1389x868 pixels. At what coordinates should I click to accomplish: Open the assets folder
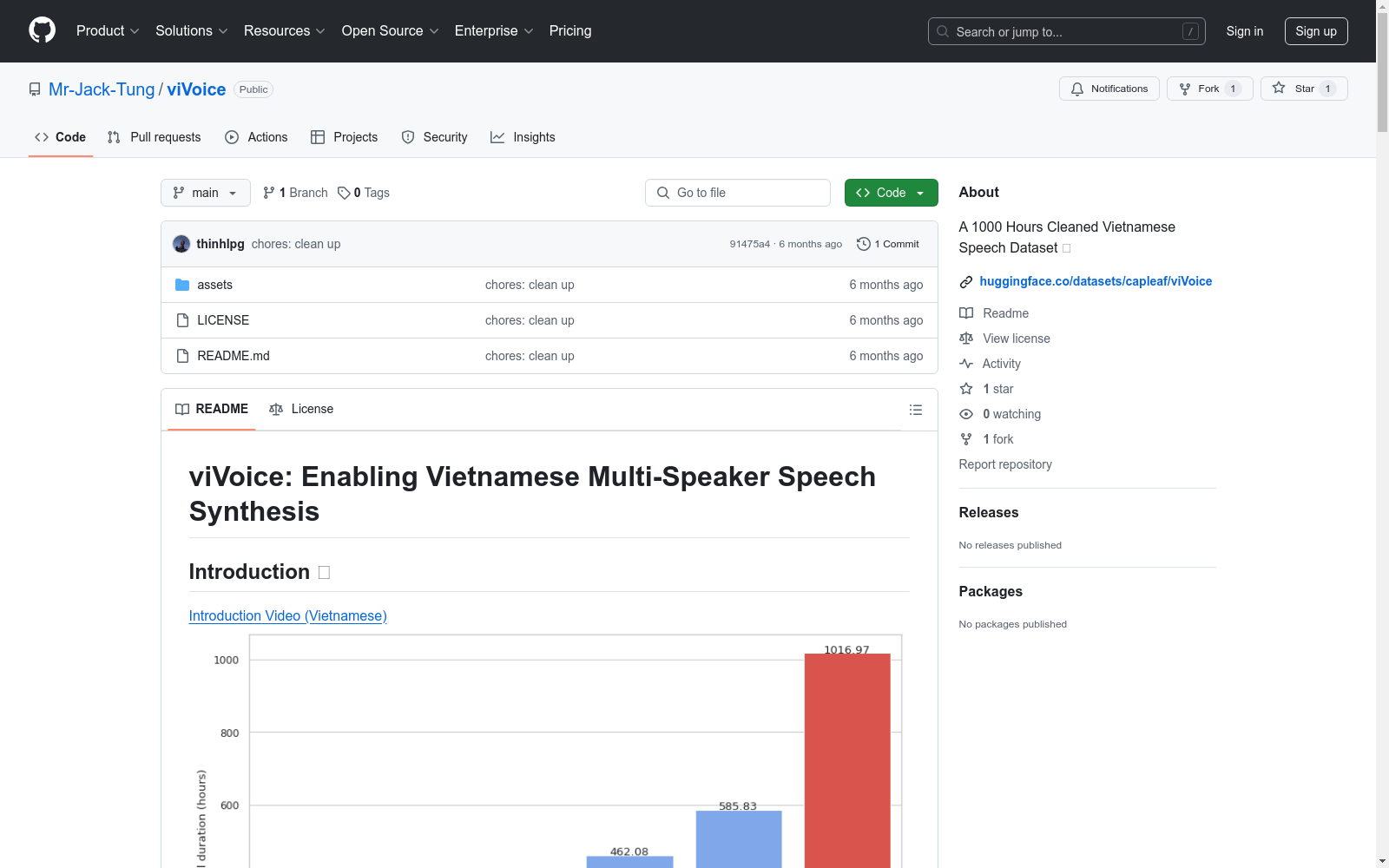[214, 285]
